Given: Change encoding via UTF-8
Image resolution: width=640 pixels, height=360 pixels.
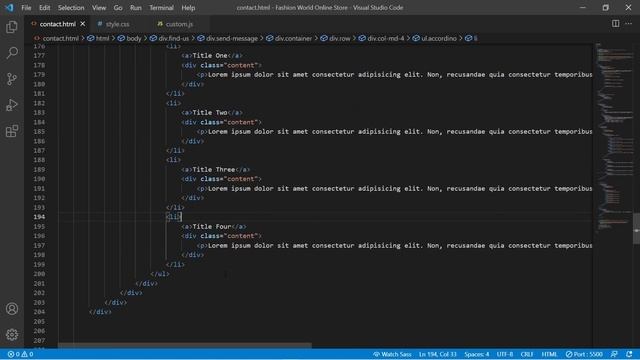Looking at the screenshot, I should (505, 354).
